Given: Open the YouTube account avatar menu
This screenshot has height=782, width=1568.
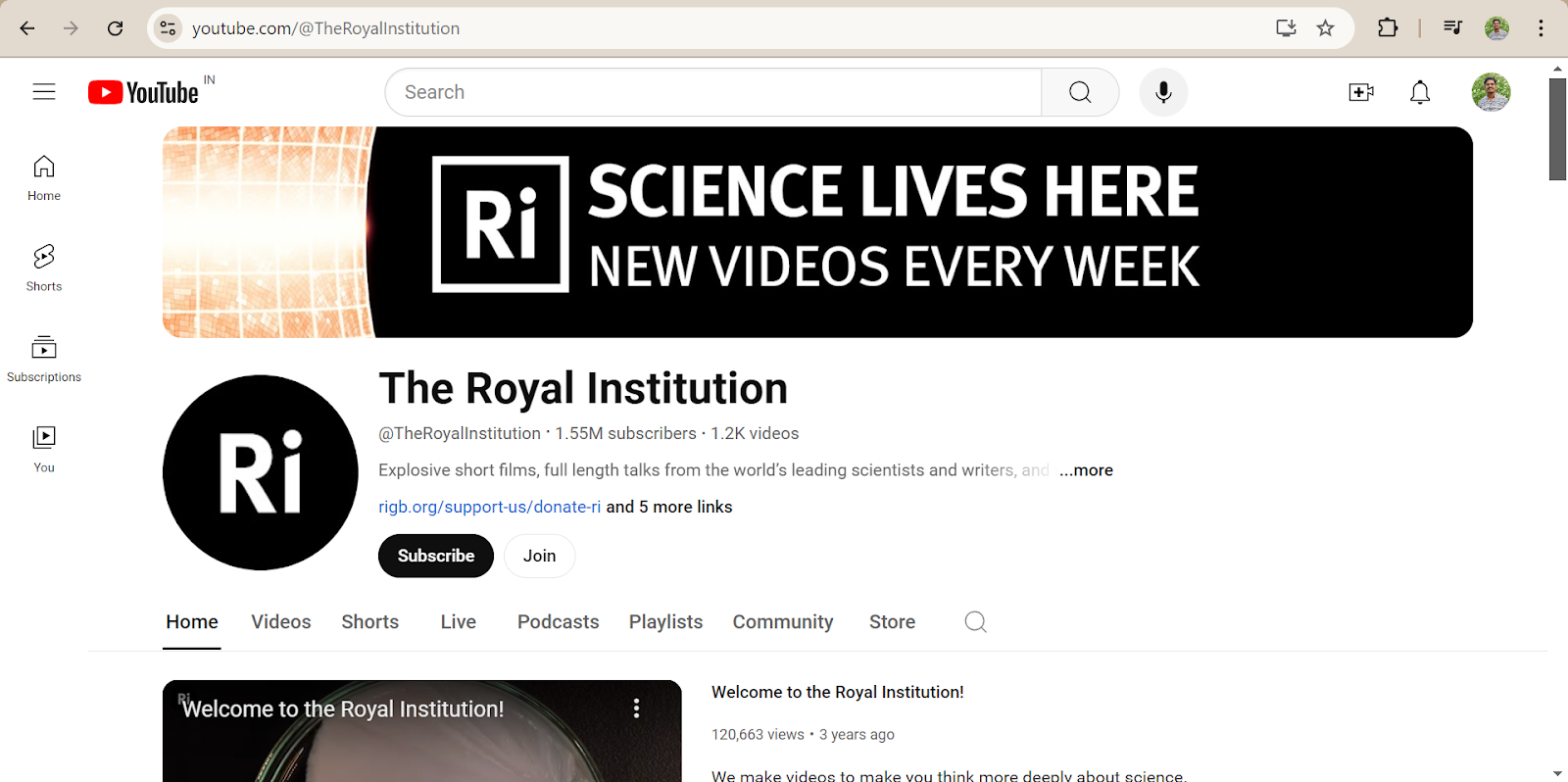Looking at the screenshot, I should point(1491,92).
